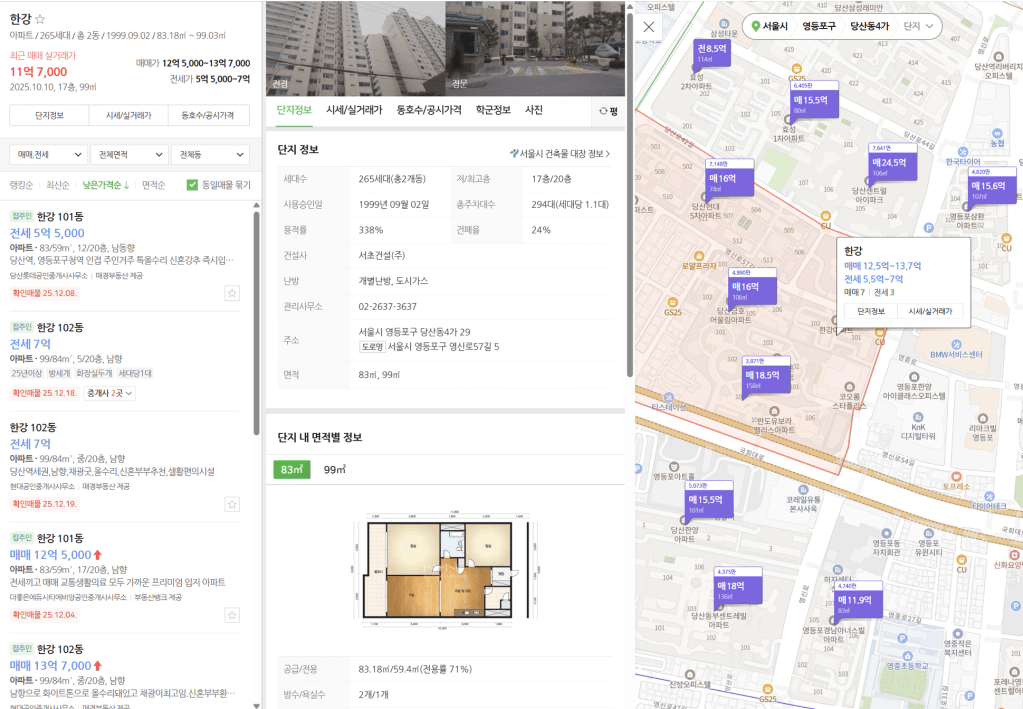The width and height of the screenshot is (1023, 709).
Task: Switch the floor plan to 99㎡
Action: coord(333,469)
